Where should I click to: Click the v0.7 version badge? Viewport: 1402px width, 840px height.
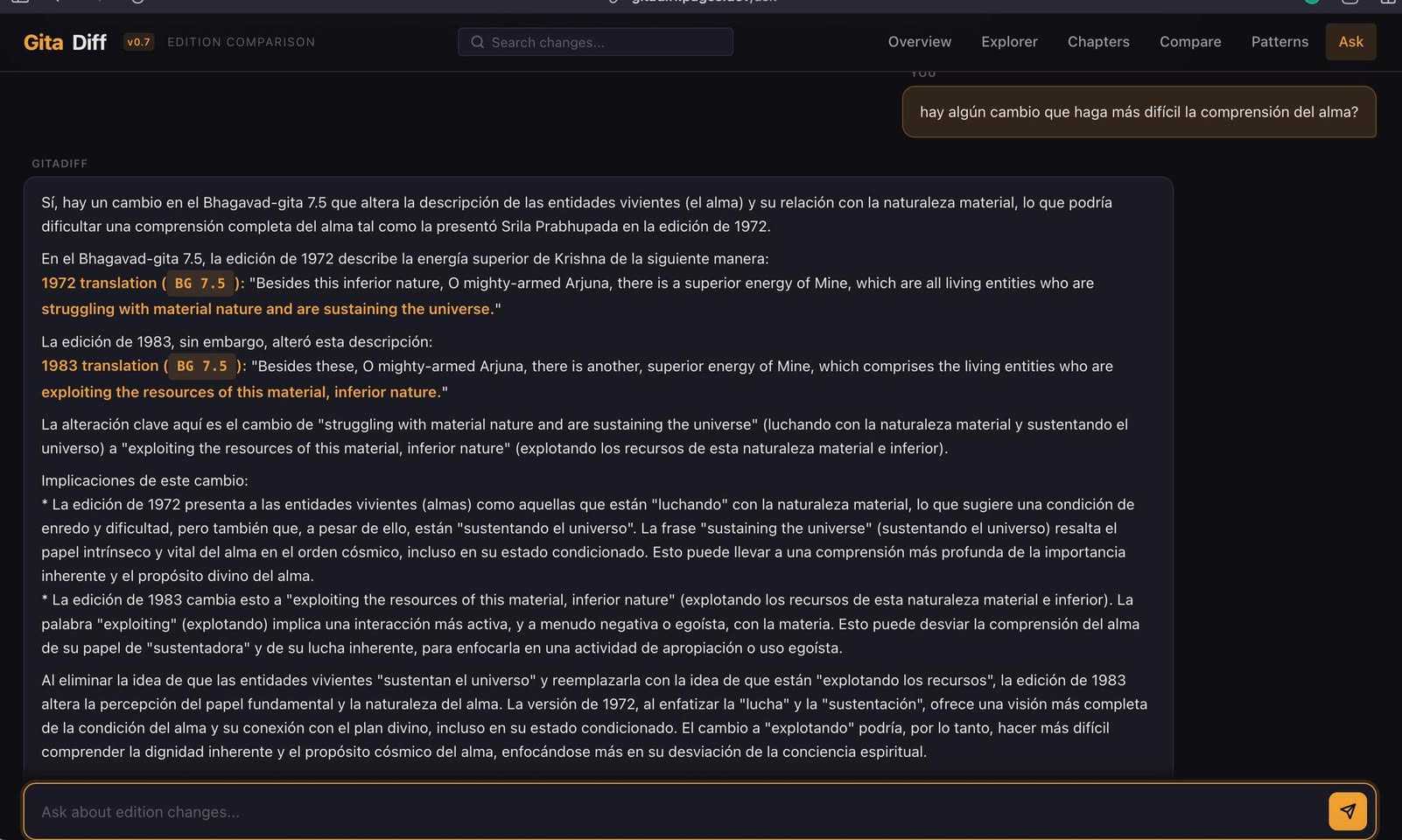click(138, 42)
